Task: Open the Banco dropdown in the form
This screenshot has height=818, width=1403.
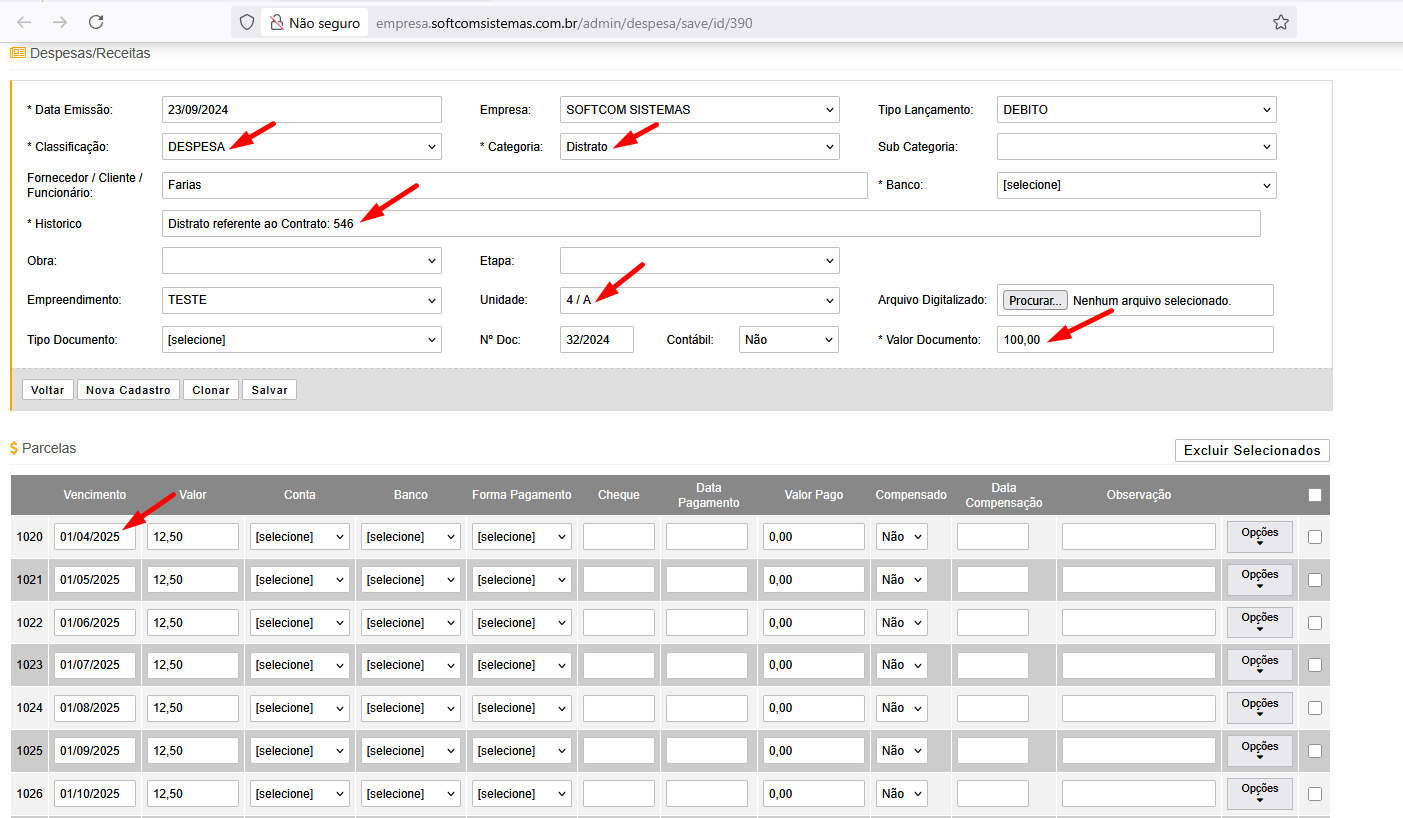Action: click(x=1136, y=185)
